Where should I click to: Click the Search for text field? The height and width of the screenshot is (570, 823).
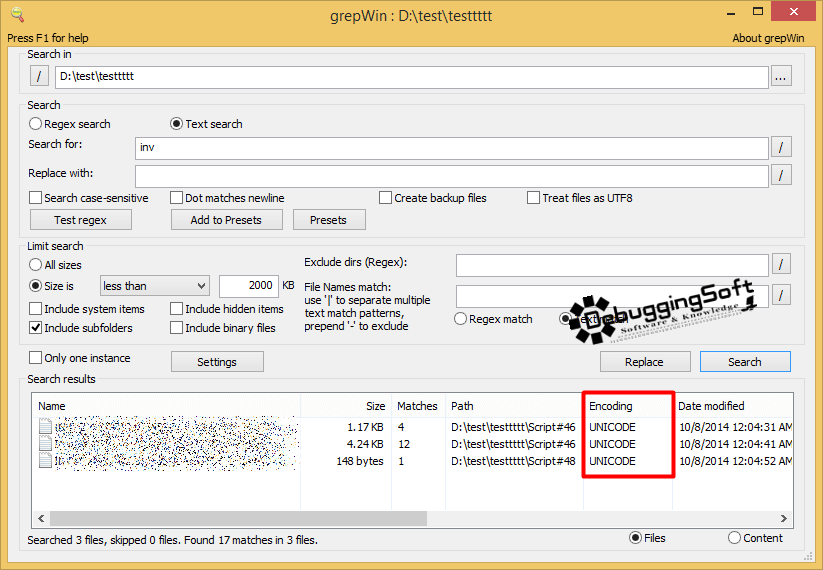tap(451, 148)
